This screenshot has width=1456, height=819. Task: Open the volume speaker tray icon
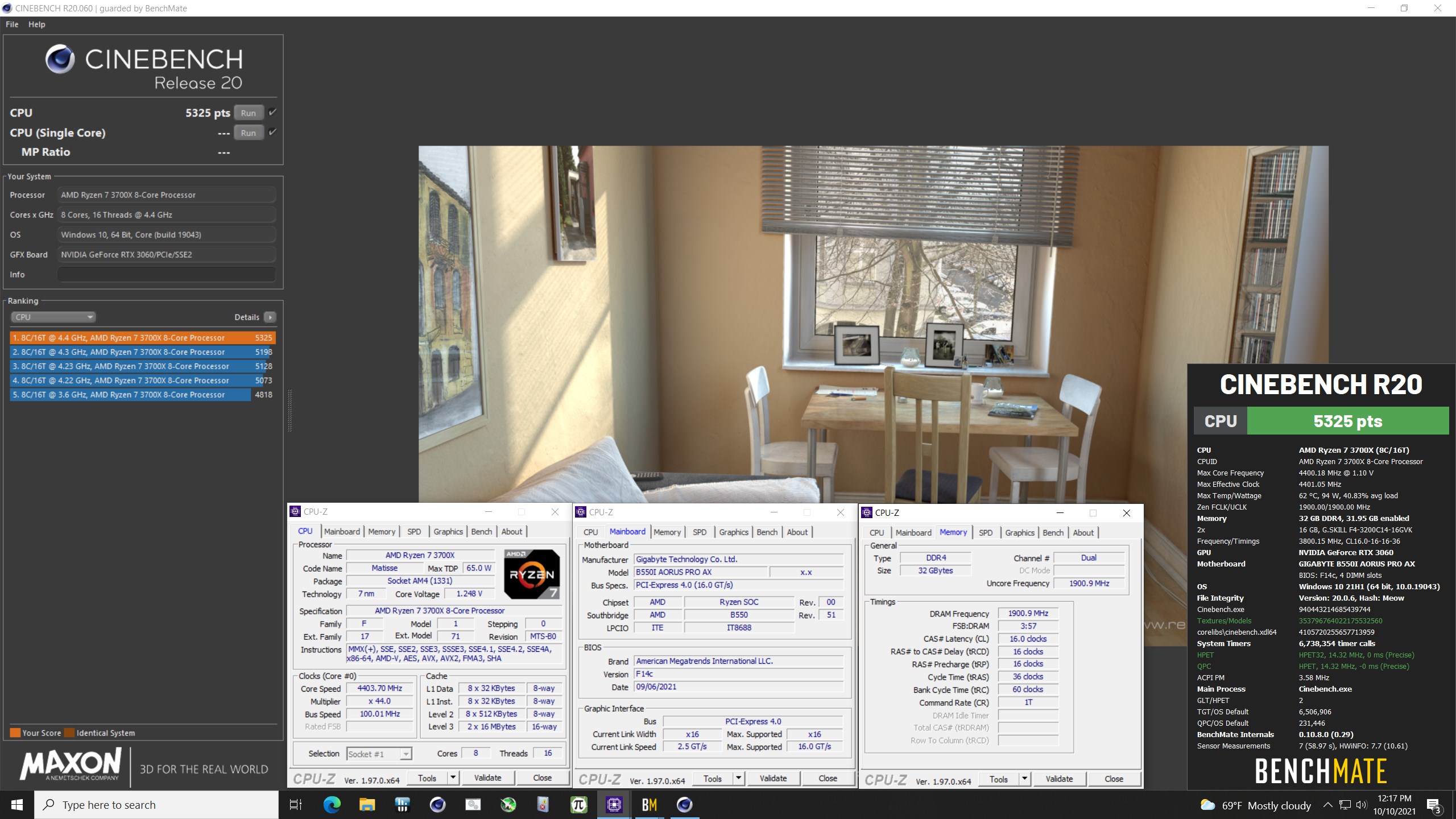(1361, 805)
